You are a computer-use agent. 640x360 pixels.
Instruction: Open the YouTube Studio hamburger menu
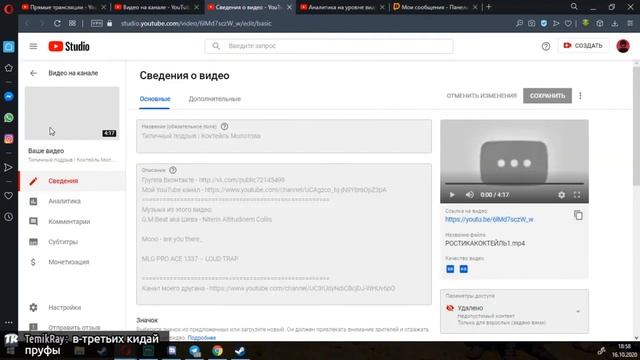(x=33, y=46)
